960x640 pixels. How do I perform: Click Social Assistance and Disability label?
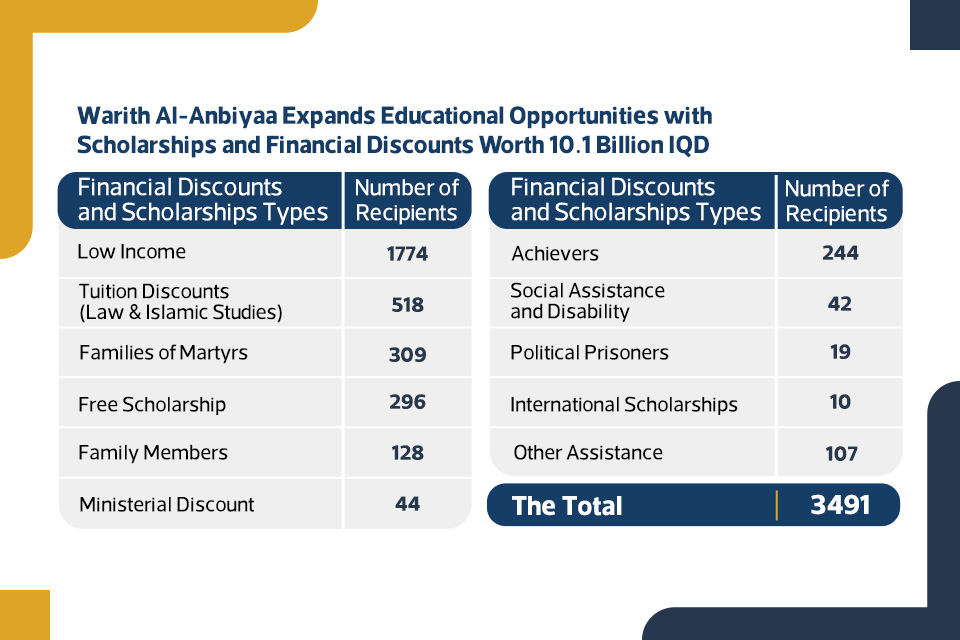coord(587,301)
